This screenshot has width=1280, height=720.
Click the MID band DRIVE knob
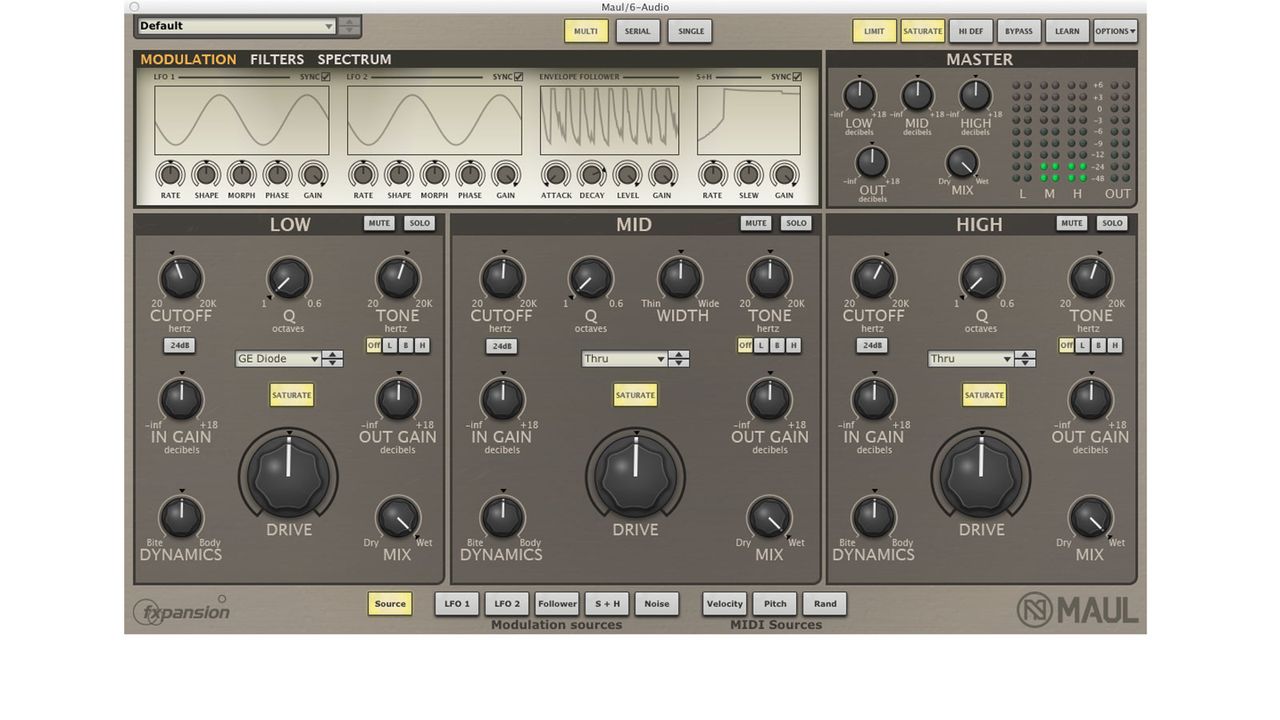pyautogui.click(x=635, y=476)
